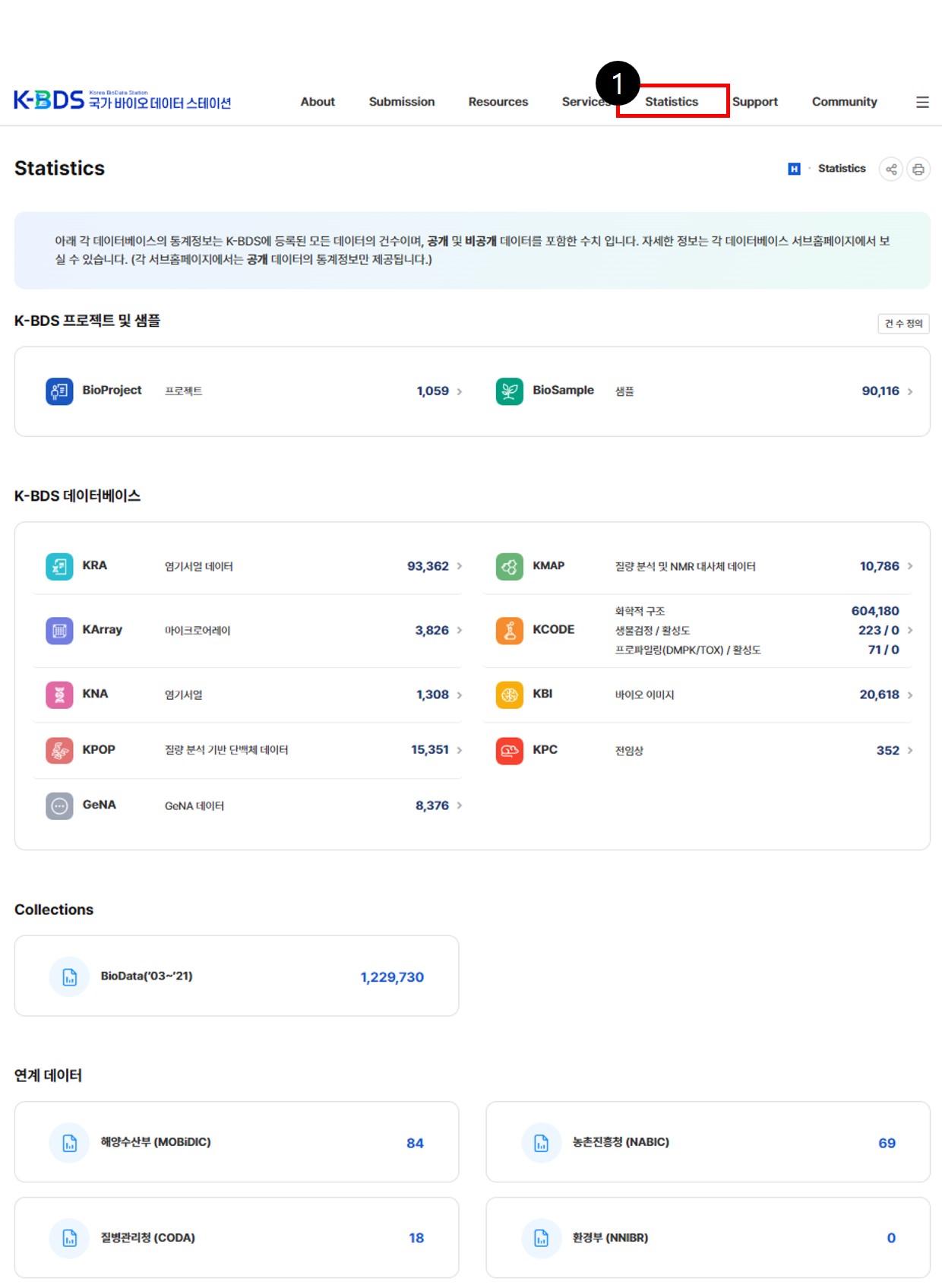Screen dimensions: 942x1288
Task: Click the KMAP count 10,786
Action: click(x=880, y=567)
